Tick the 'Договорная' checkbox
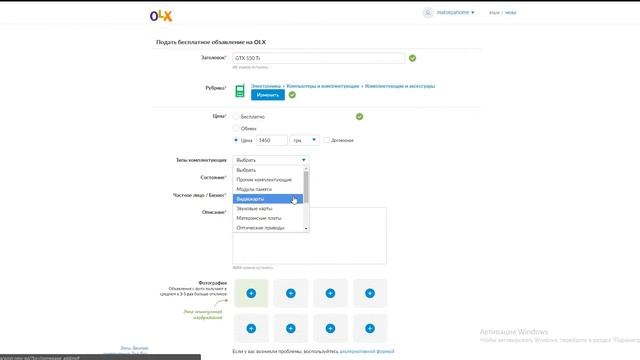640x360 pixels. 327,140
